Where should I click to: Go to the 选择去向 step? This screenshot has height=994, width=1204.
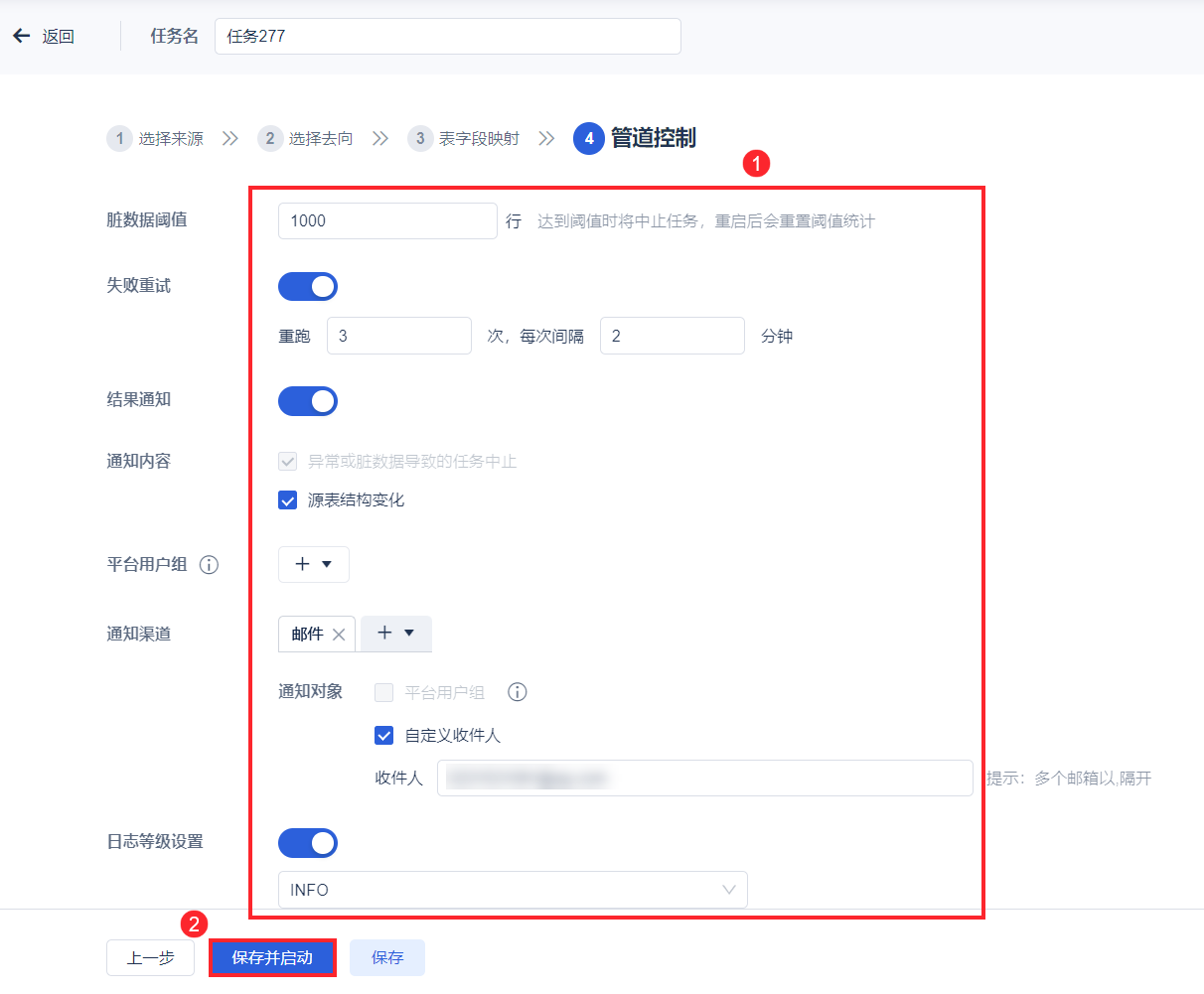[321, 139]
